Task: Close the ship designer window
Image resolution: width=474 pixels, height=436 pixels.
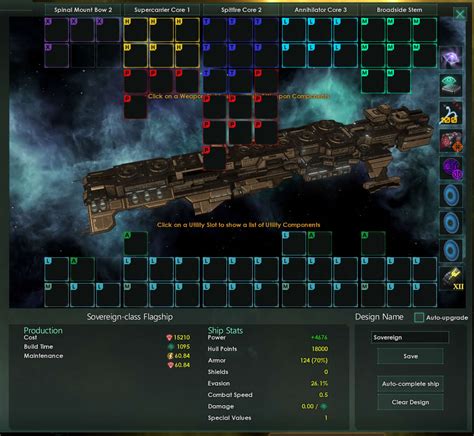Action: tap(460, 14)
